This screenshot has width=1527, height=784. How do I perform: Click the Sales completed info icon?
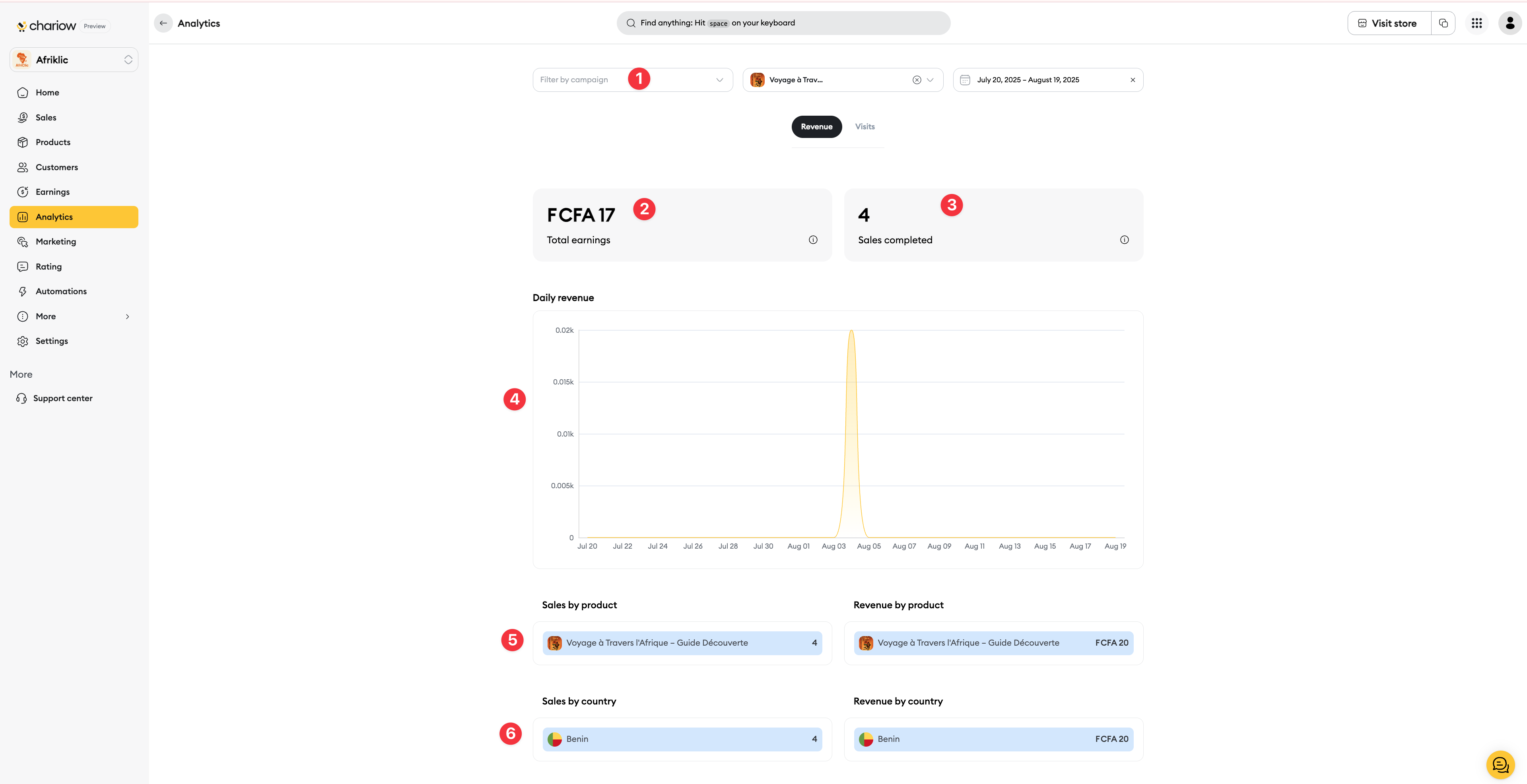click(1124, 240)
